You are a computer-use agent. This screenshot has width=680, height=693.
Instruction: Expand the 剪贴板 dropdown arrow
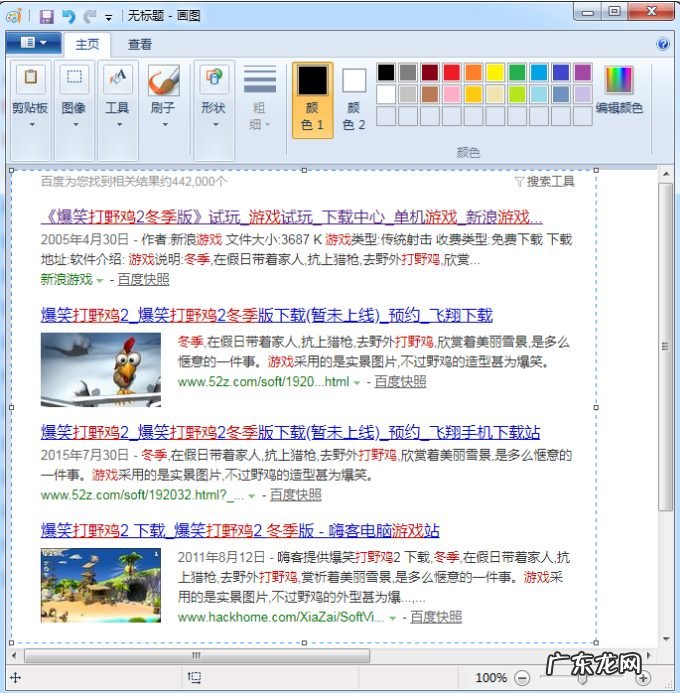[x=31, y=125]
